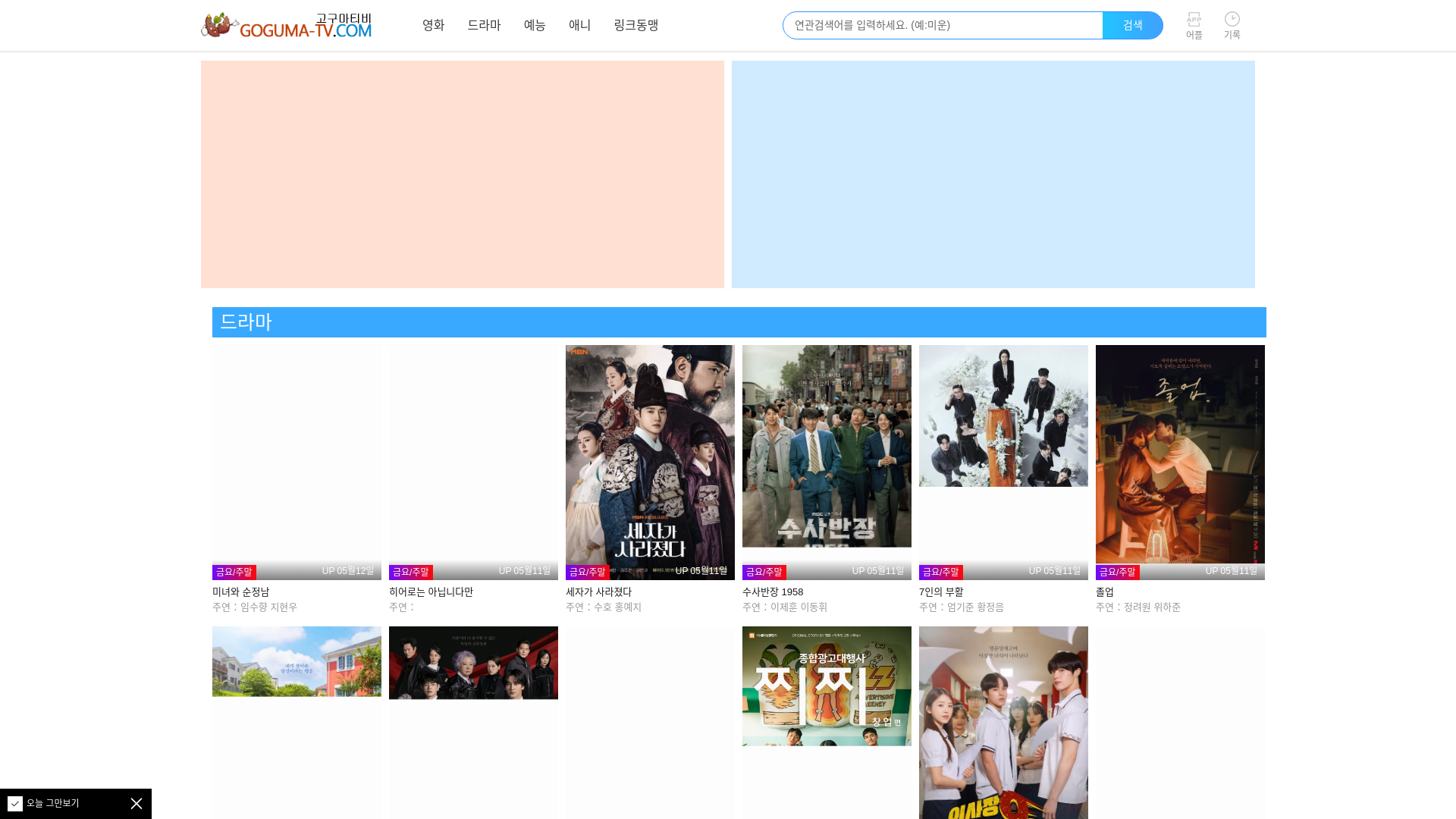Click the right light-blue banner ad
The image size is (1456, 819).
pos(993,174)
